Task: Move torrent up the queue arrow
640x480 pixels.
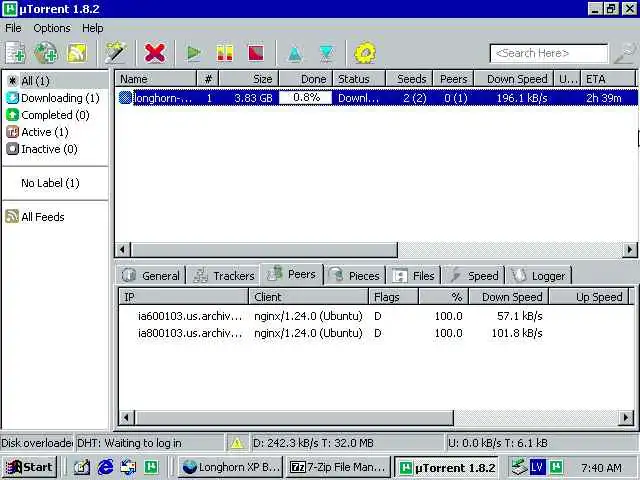Action: pyautogui.click(x=295, y=54)
